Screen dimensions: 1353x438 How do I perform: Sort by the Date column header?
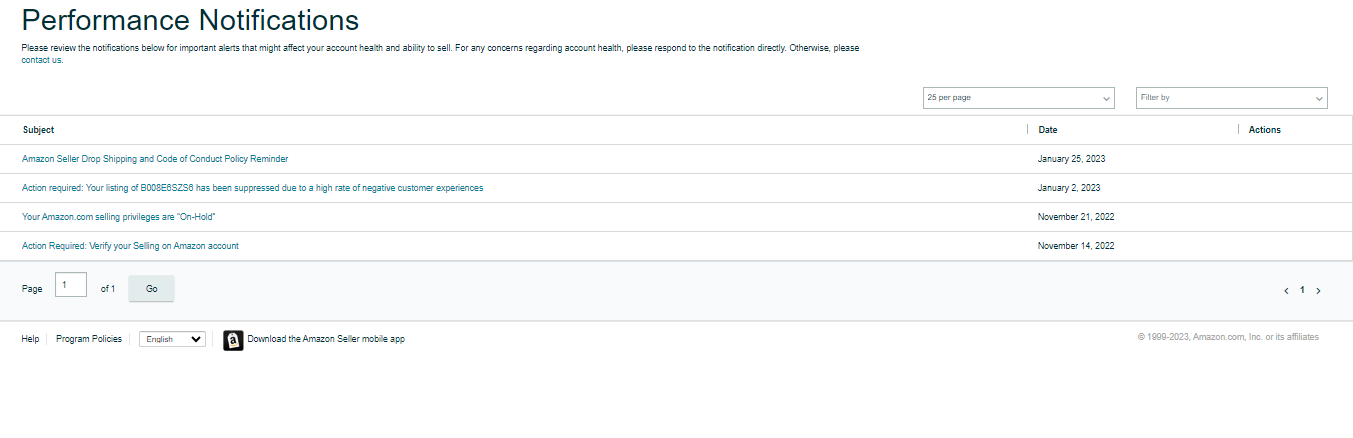1048,130
